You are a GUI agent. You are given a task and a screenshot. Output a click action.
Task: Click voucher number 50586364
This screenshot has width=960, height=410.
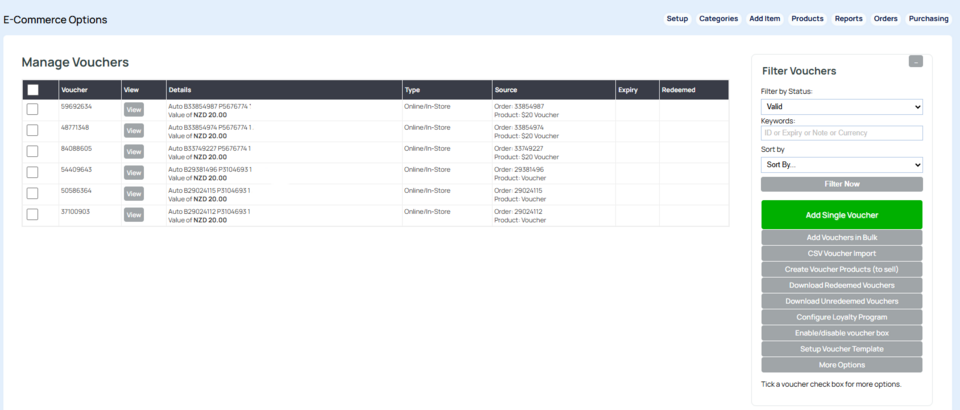77,190
